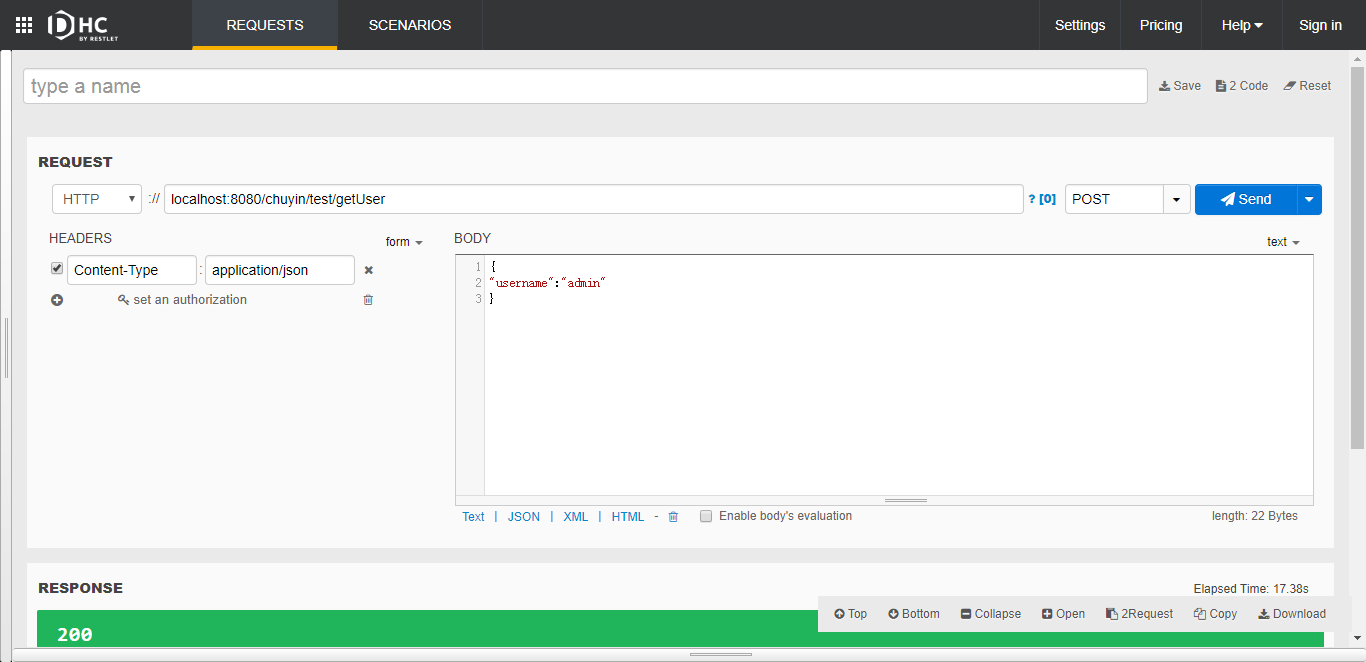Convert response with 2Request

[x=1140, y=614]
